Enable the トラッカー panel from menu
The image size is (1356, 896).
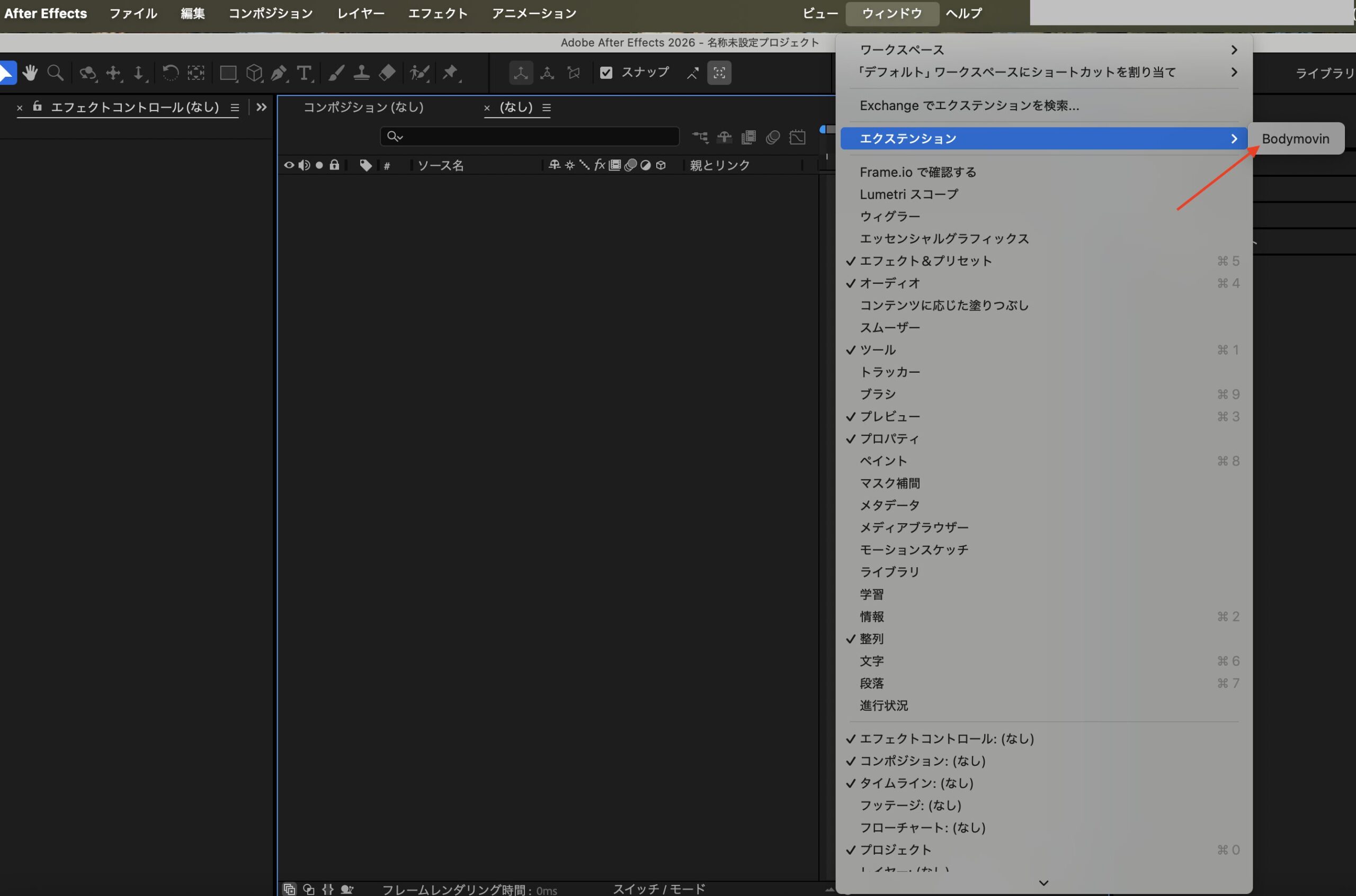890,372
